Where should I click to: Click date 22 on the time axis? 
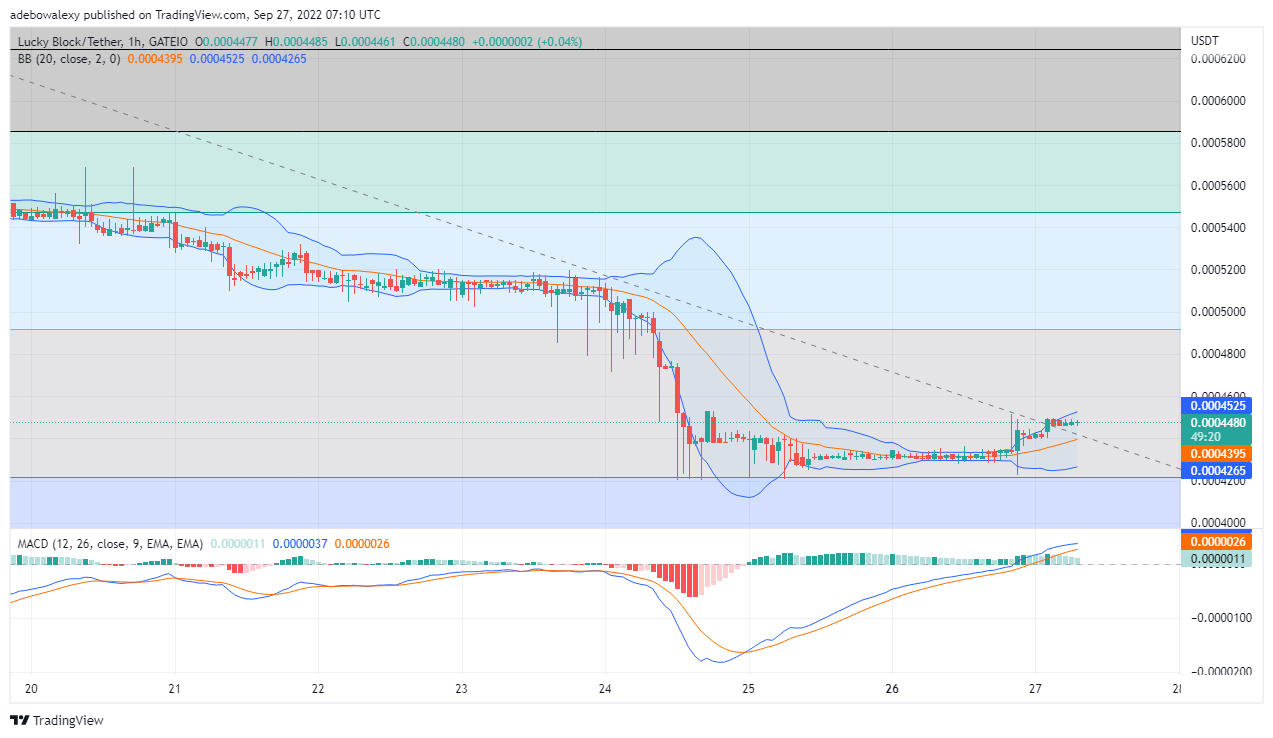(x=318, y=689)
